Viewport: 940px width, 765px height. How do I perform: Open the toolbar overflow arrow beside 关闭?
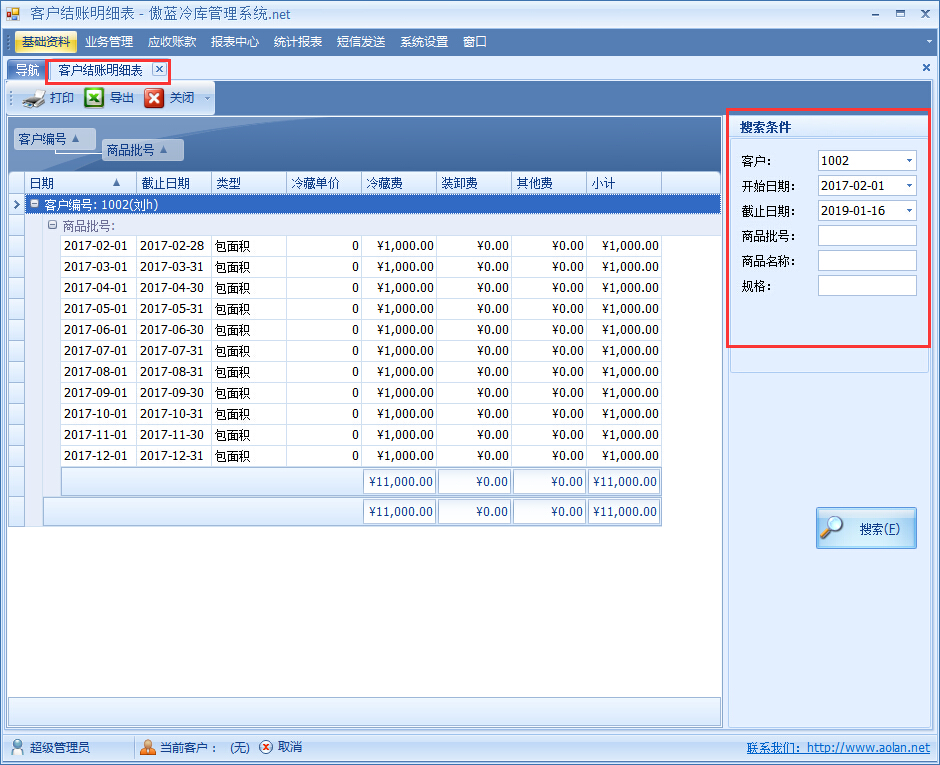click(x=207, y=98)
